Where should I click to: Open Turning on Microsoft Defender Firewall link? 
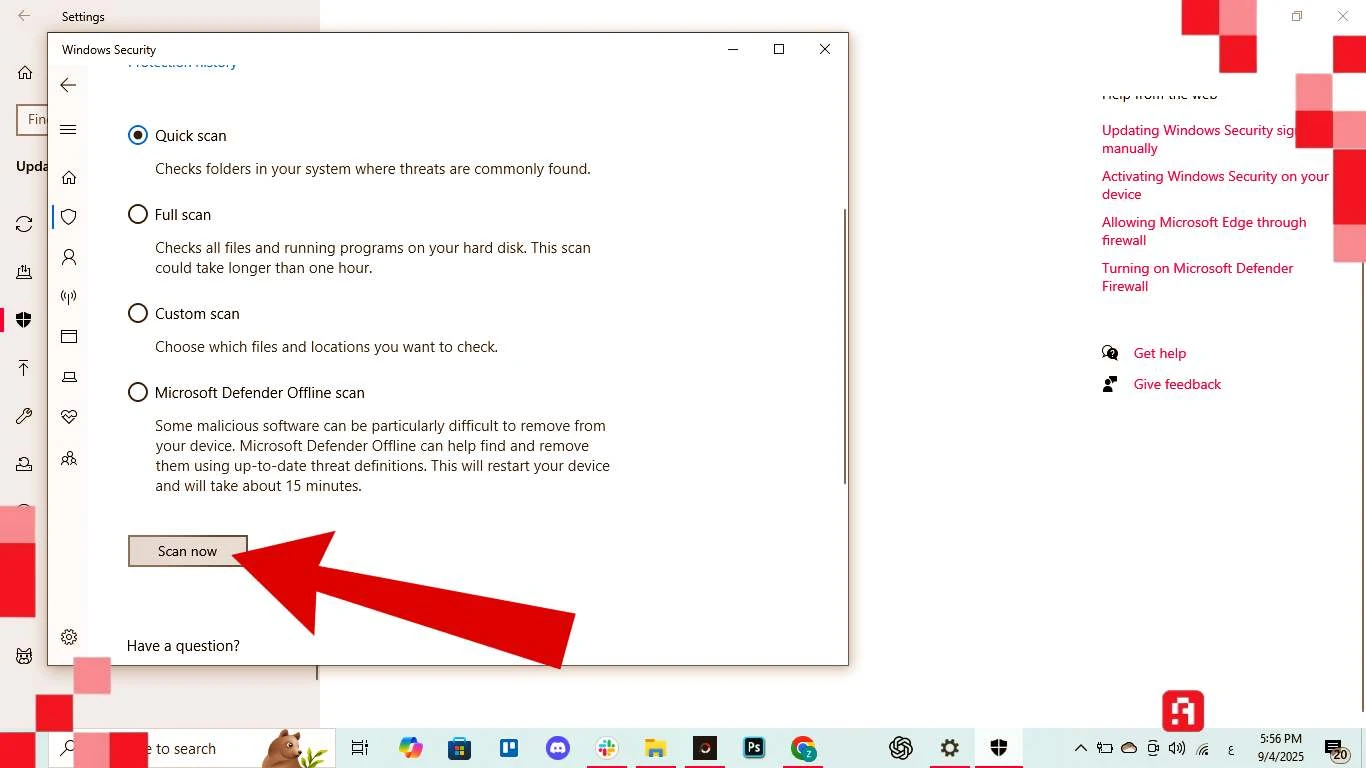1197,277
